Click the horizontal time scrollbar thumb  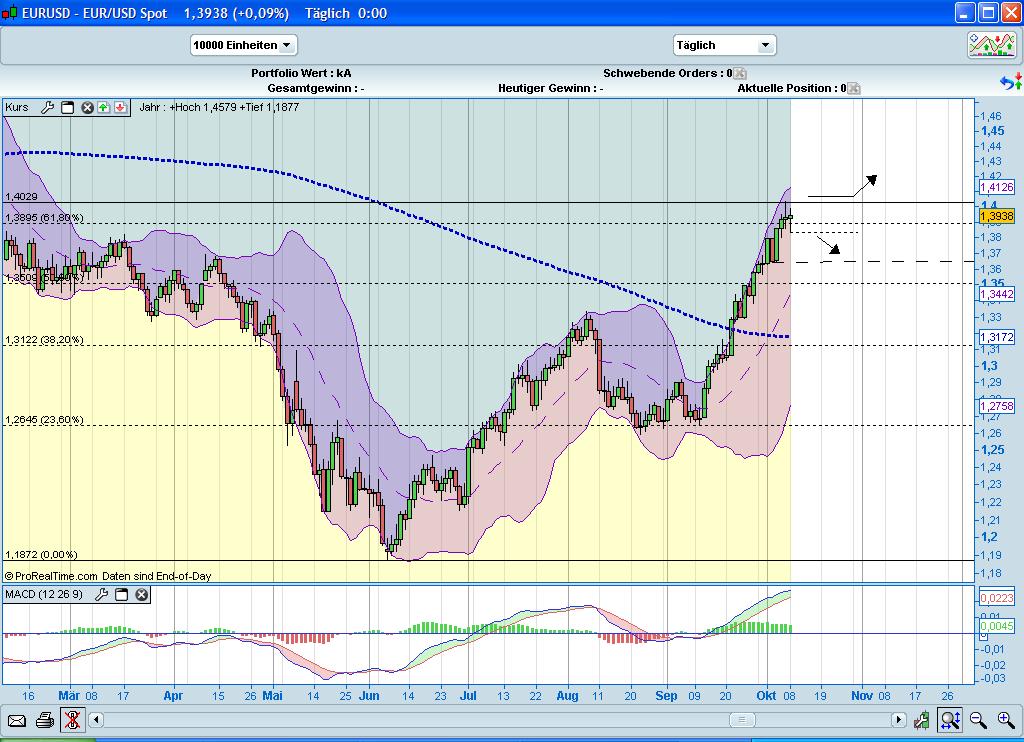[743, 719]
